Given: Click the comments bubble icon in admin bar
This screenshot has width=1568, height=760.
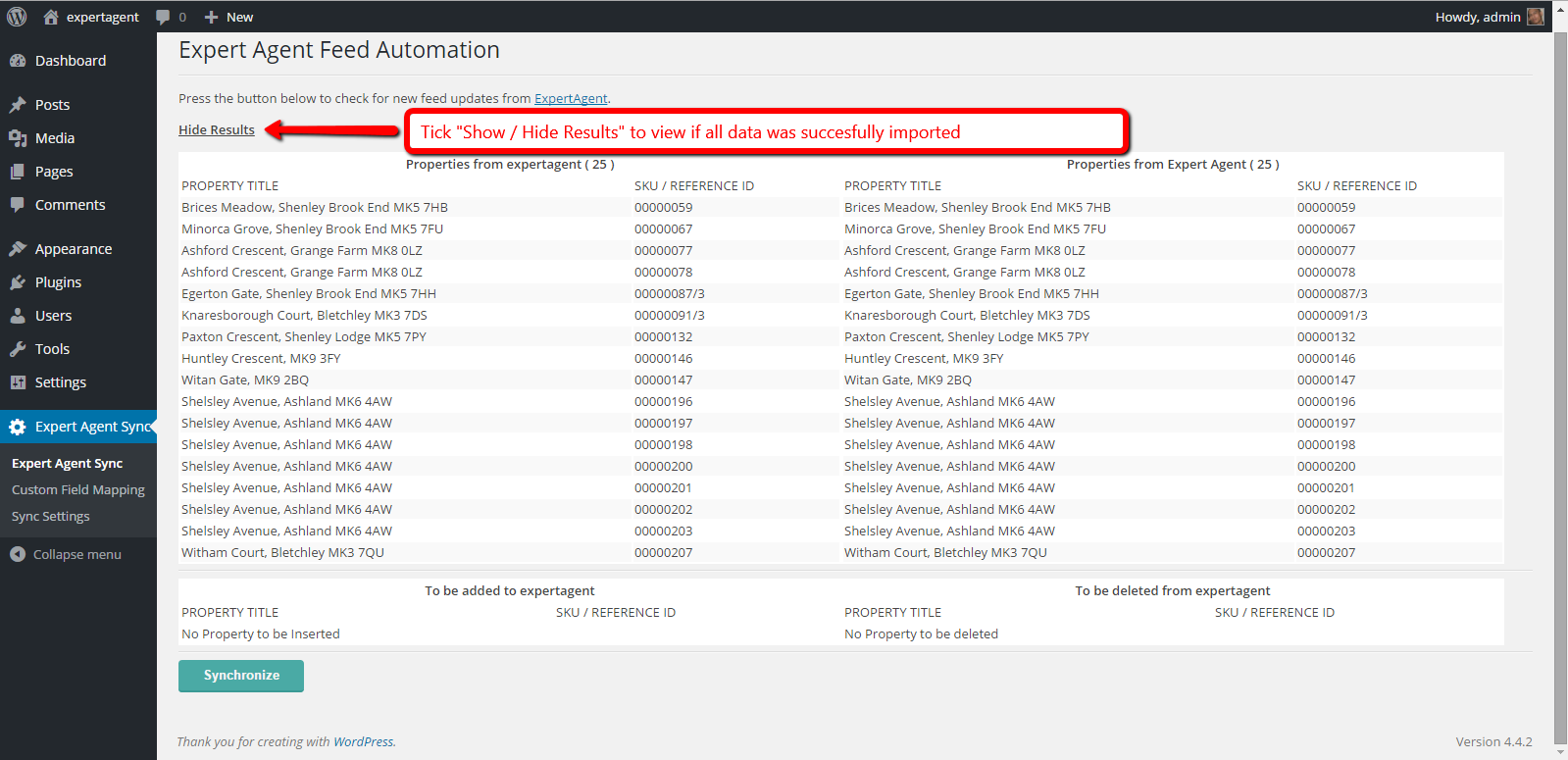Looking at the screenshot, I should click(x=163, y=17).
